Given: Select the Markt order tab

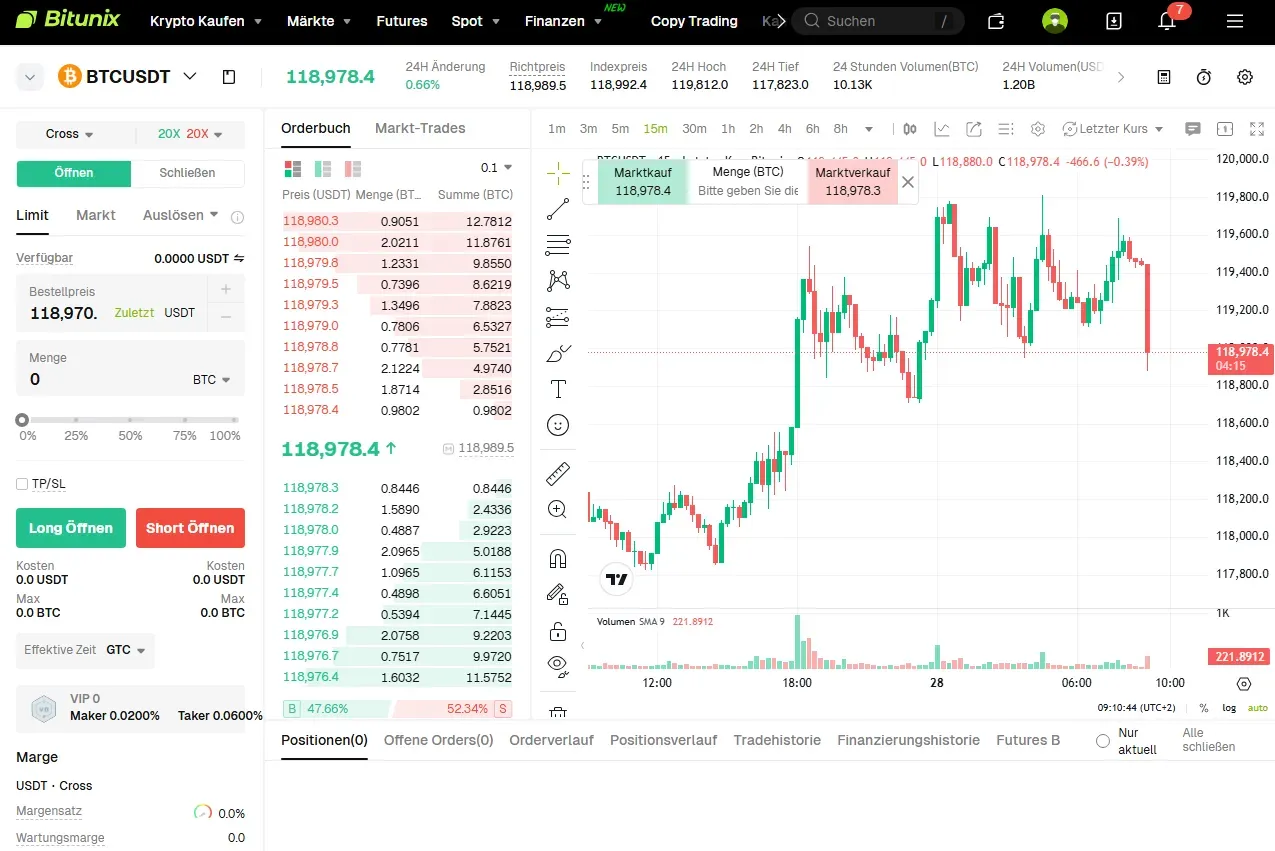Looking at the screenshot, I should [96, 215].
